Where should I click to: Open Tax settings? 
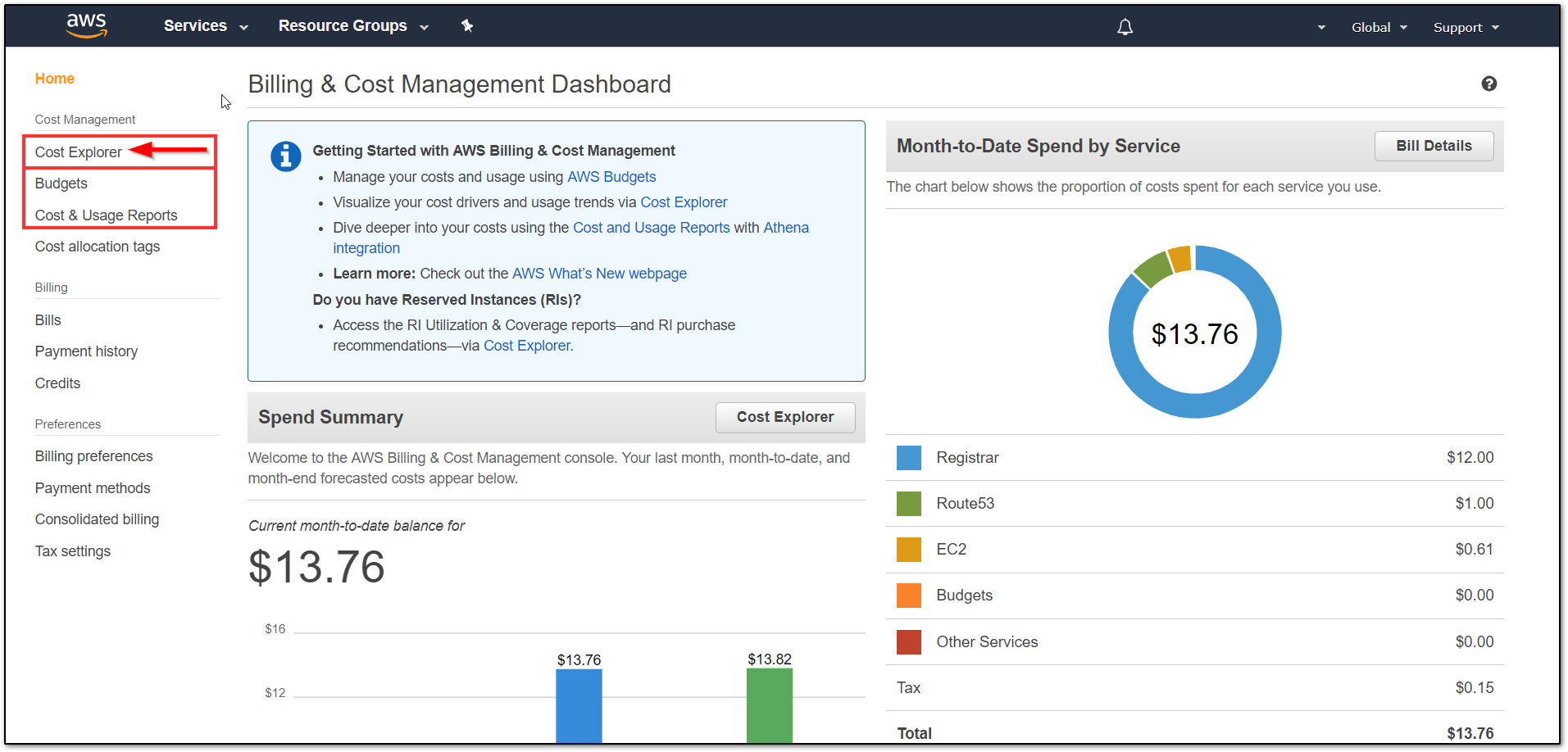(x=73, y=551)
